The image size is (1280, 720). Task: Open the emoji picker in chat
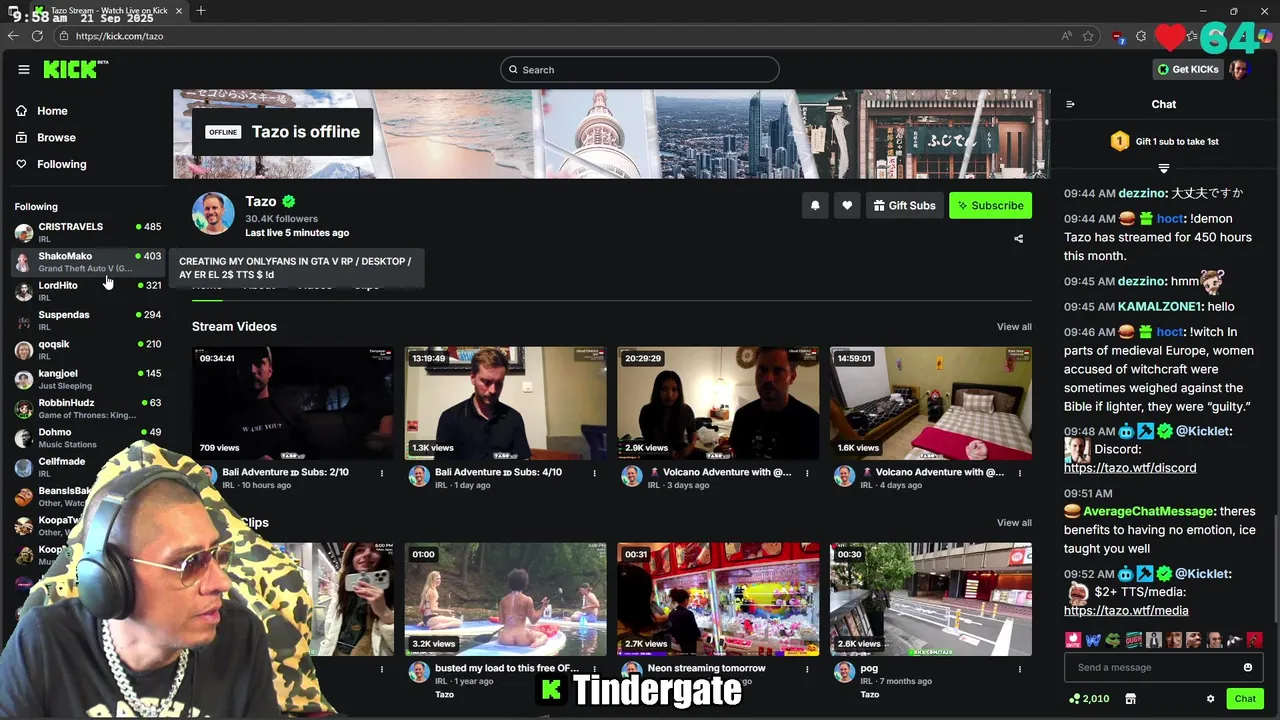[x=1248, y=667]
